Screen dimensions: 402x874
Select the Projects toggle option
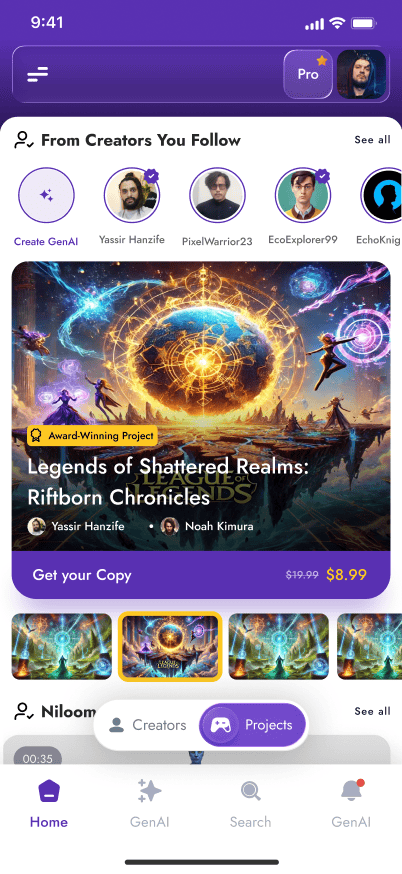(x=253, y=725)
